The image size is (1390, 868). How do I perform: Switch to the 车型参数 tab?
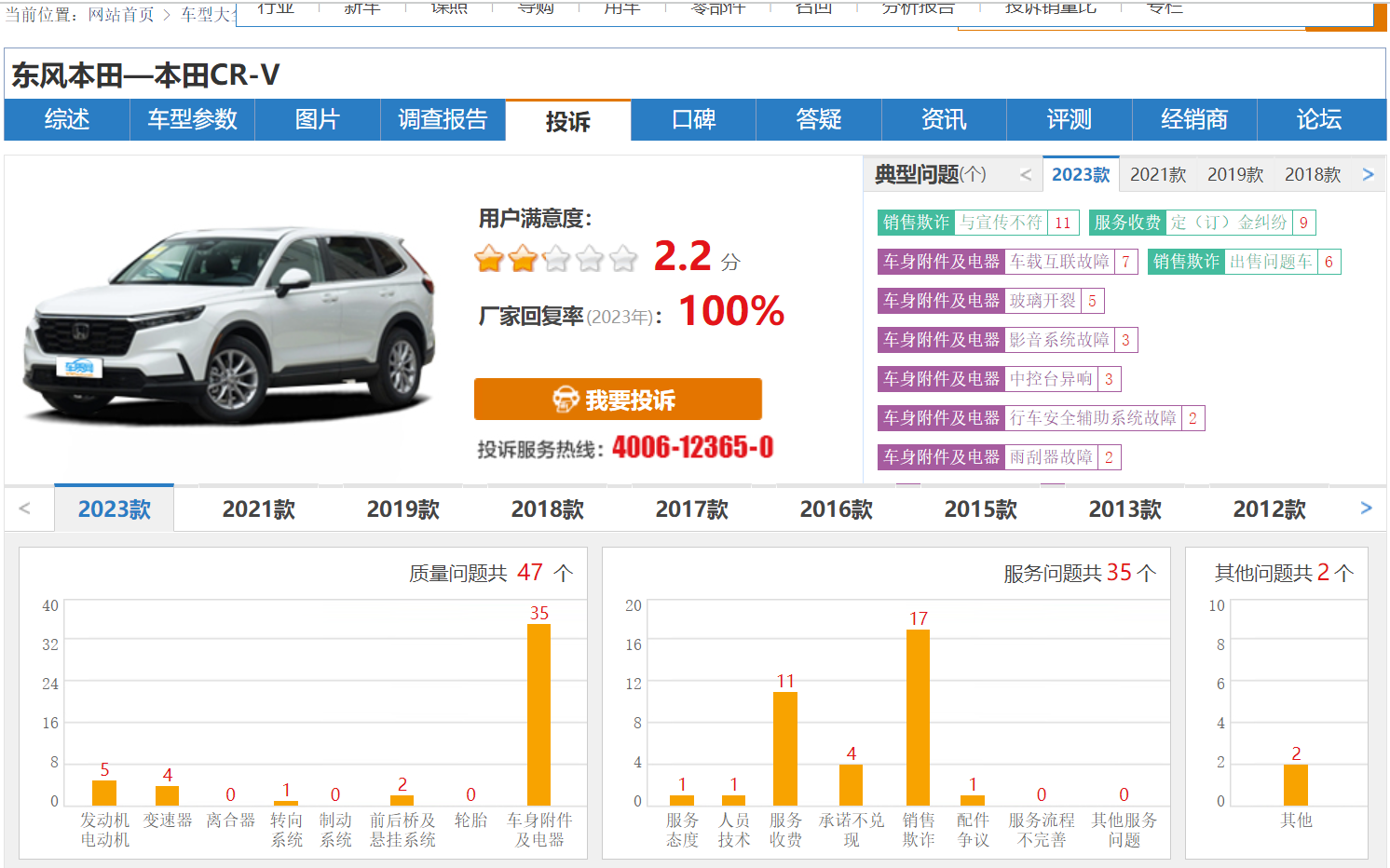[192, 119]
